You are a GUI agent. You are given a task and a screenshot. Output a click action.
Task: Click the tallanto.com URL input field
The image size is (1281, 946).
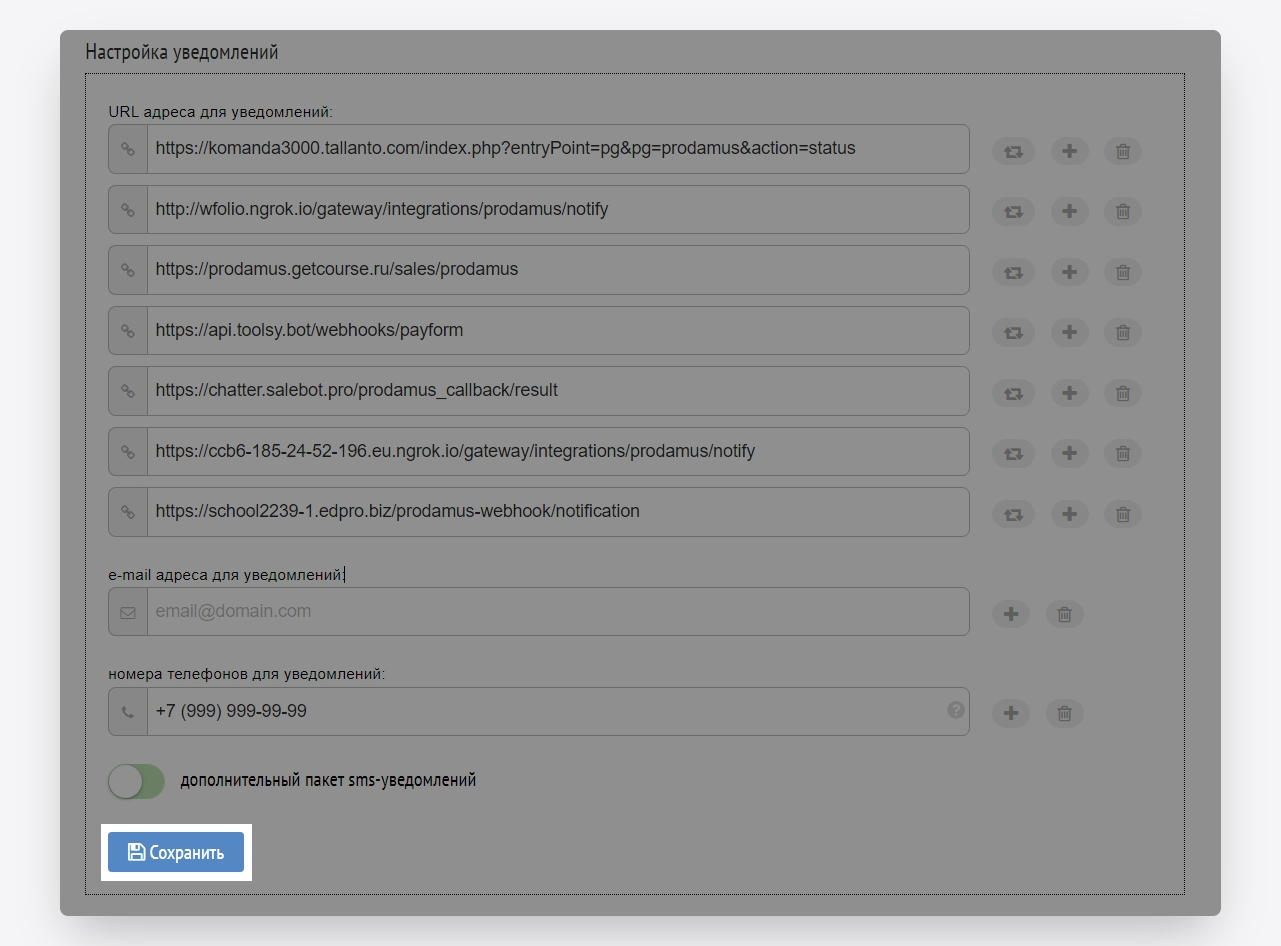tap(557, 149)
